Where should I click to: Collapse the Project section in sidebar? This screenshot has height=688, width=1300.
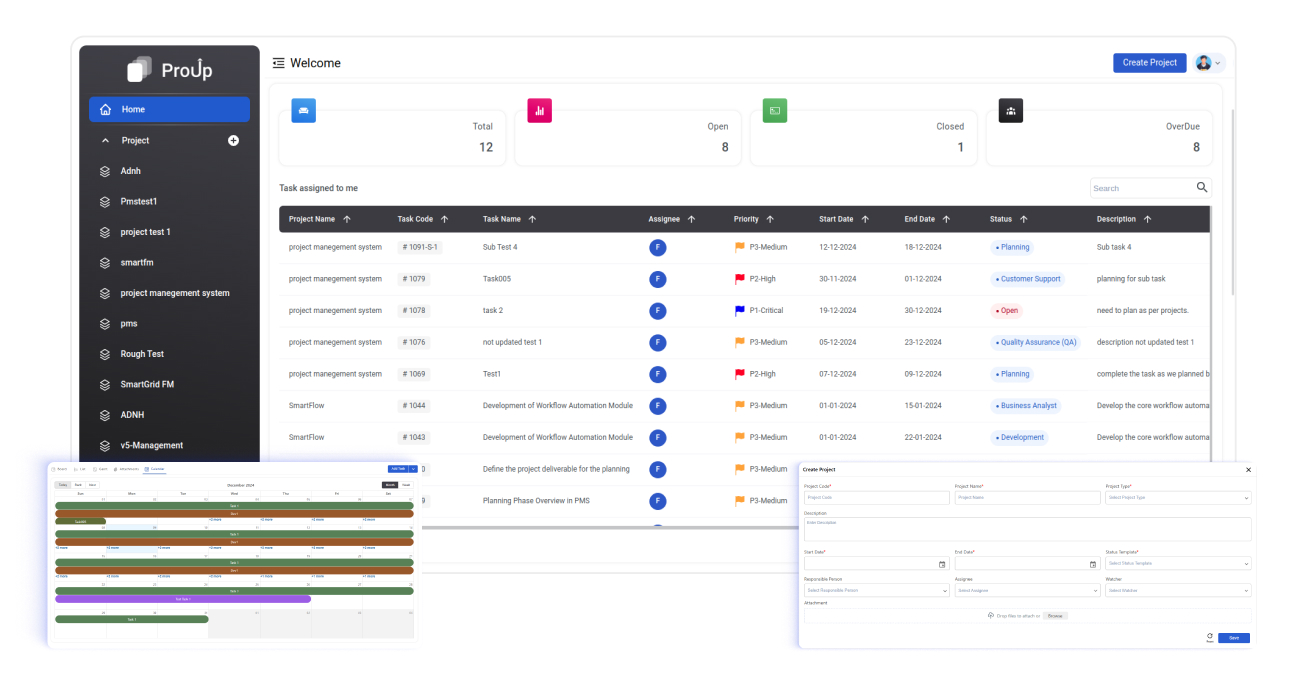click(x=106, y=141)
